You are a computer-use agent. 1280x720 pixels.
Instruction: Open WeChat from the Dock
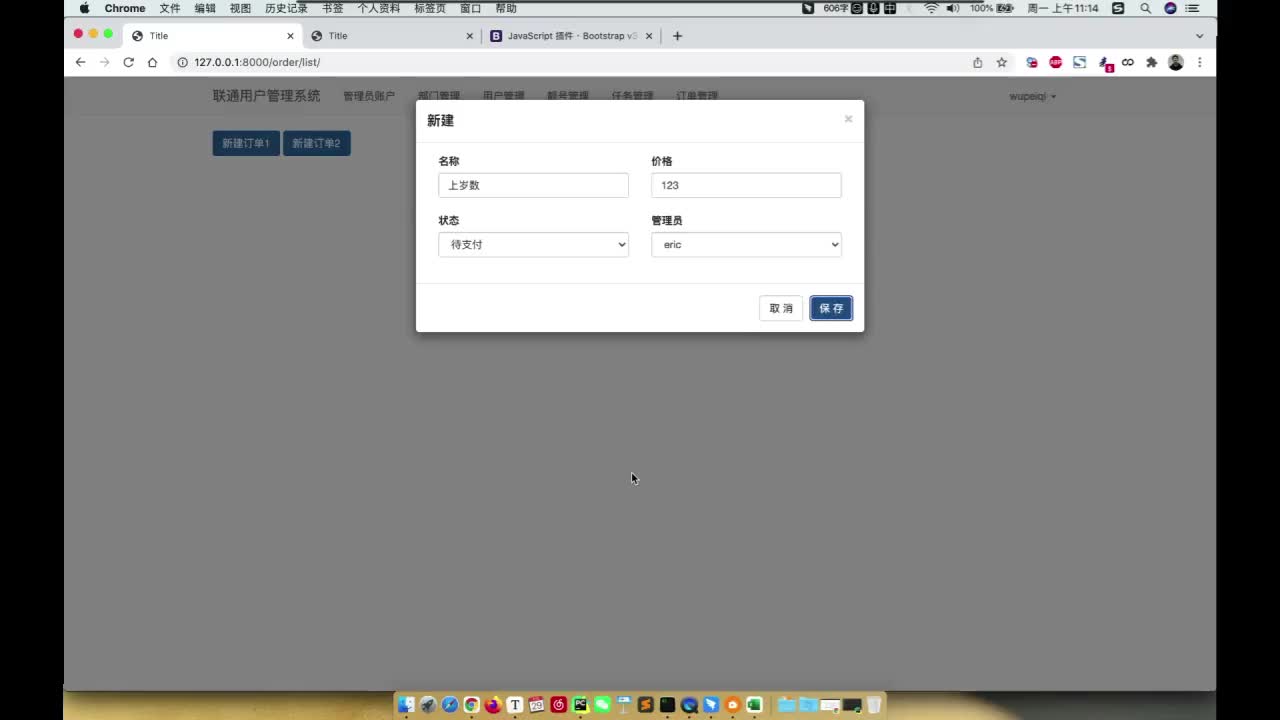[x=602, y=705]
